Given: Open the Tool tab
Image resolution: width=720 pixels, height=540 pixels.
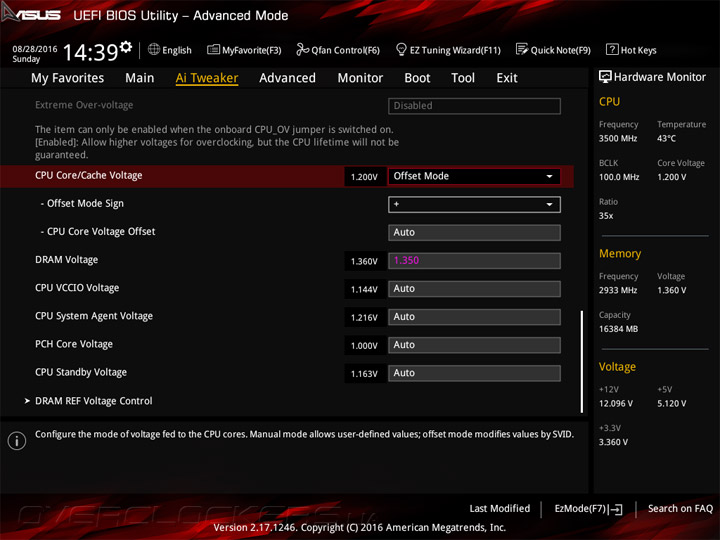Looking at the screenshot, I should [463, 78].
